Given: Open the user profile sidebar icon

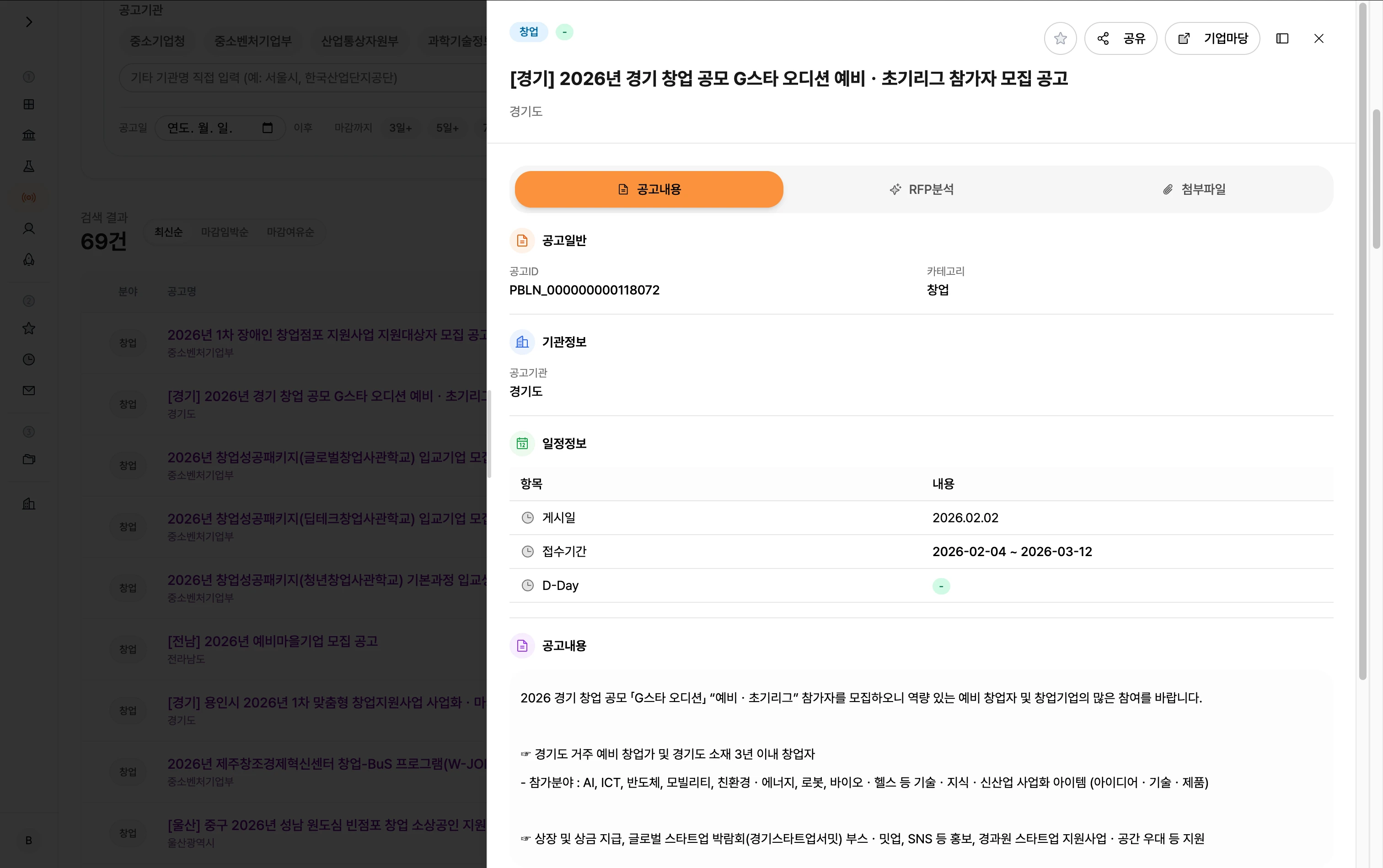Looking at the screenshot, I should [x=29, y=229].
